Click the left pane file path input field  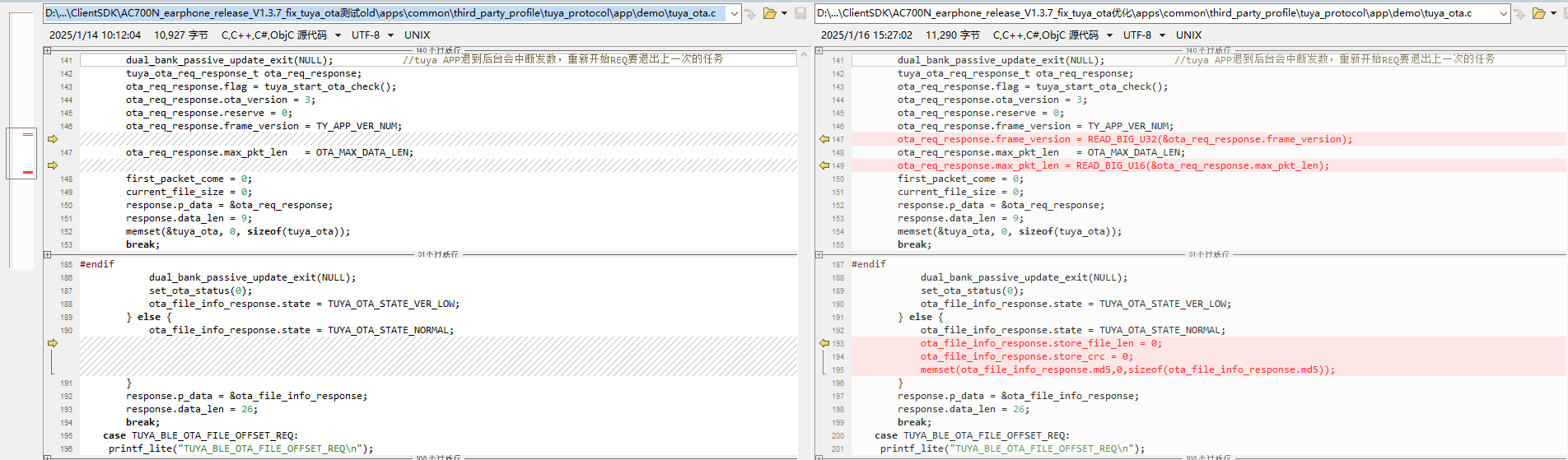click(x=385, y=13)
